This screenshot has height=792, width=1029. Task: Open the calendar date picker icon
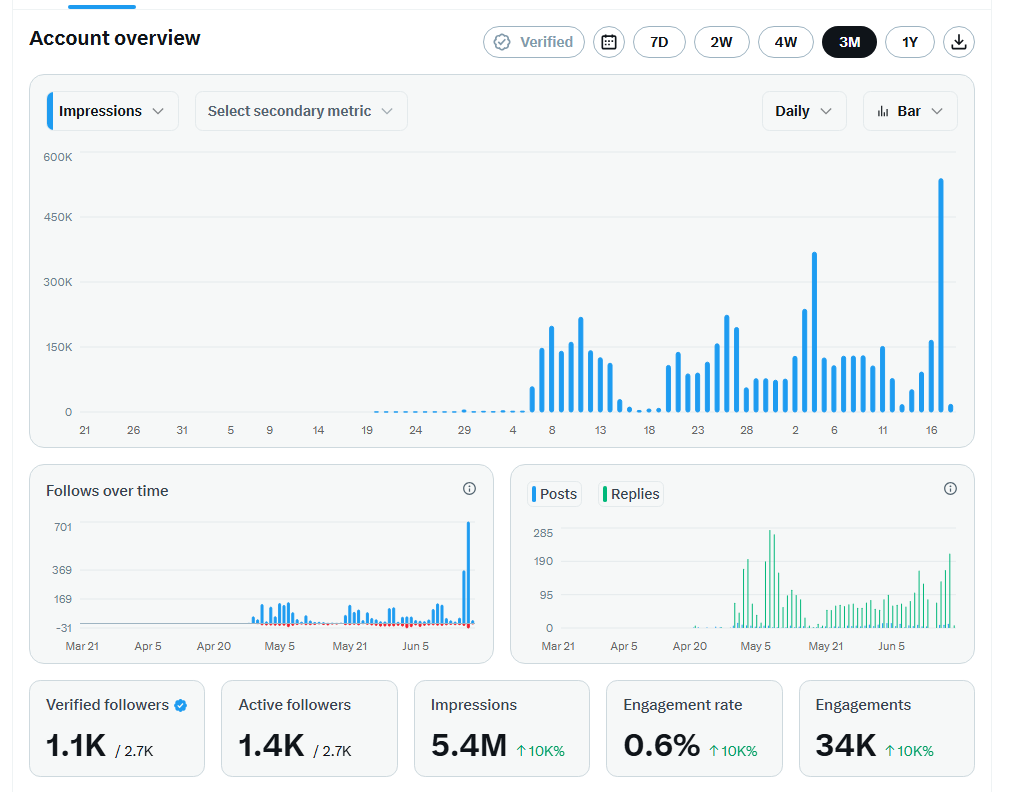608,42
